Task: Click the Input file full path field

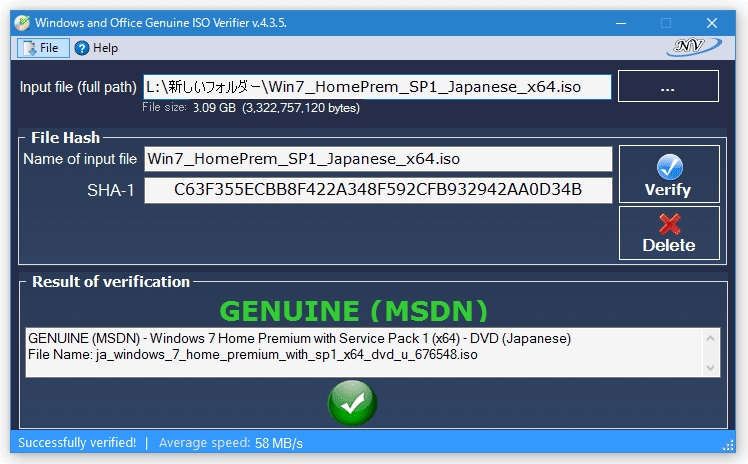Action: (377, 87)
